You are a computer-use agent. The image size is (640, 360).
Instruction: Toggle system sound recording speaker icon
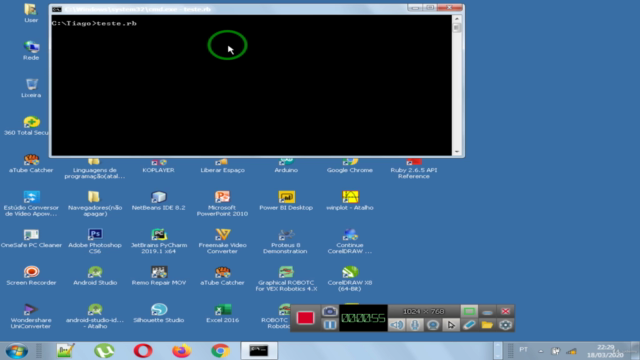pyautogui.click(x=396, y=325)
